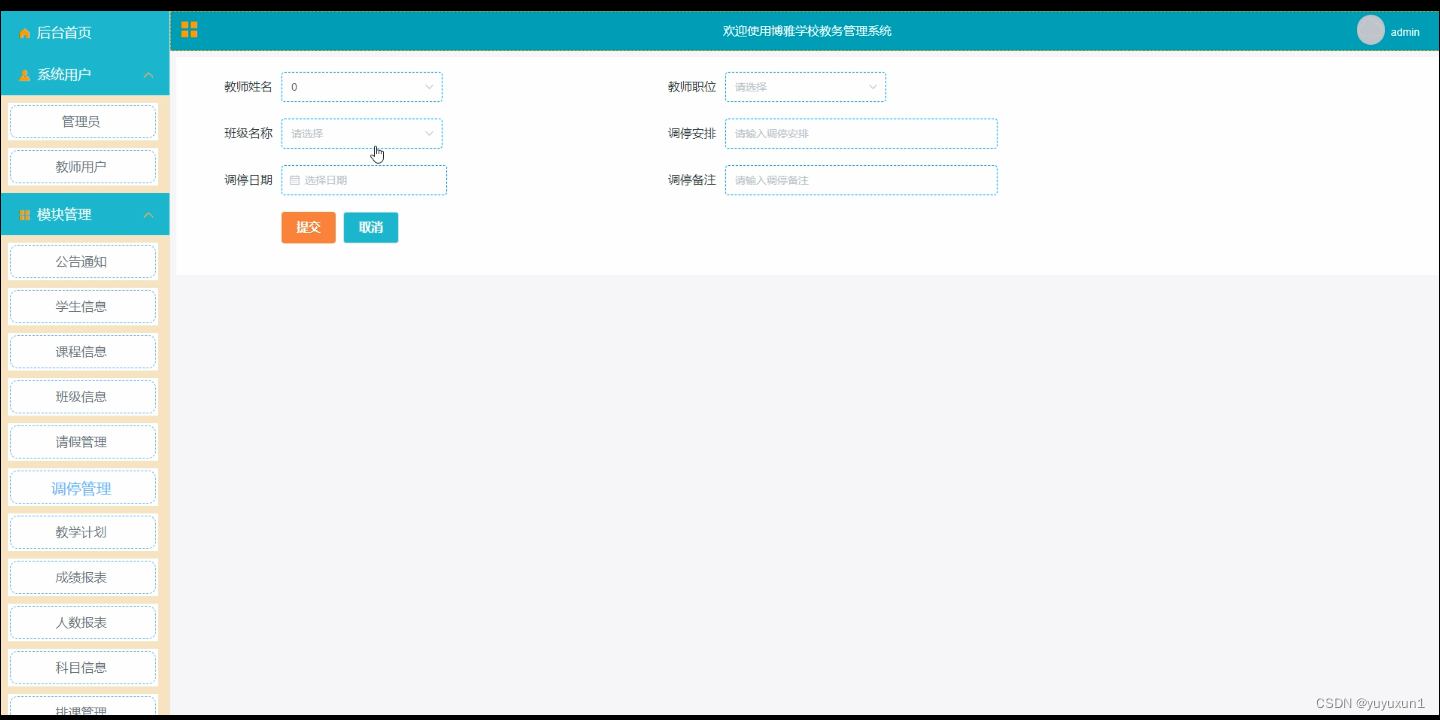This screenshot has height=720, width=1440.
Task: Open 人数报表 module
Action: [x=83, y=622]
